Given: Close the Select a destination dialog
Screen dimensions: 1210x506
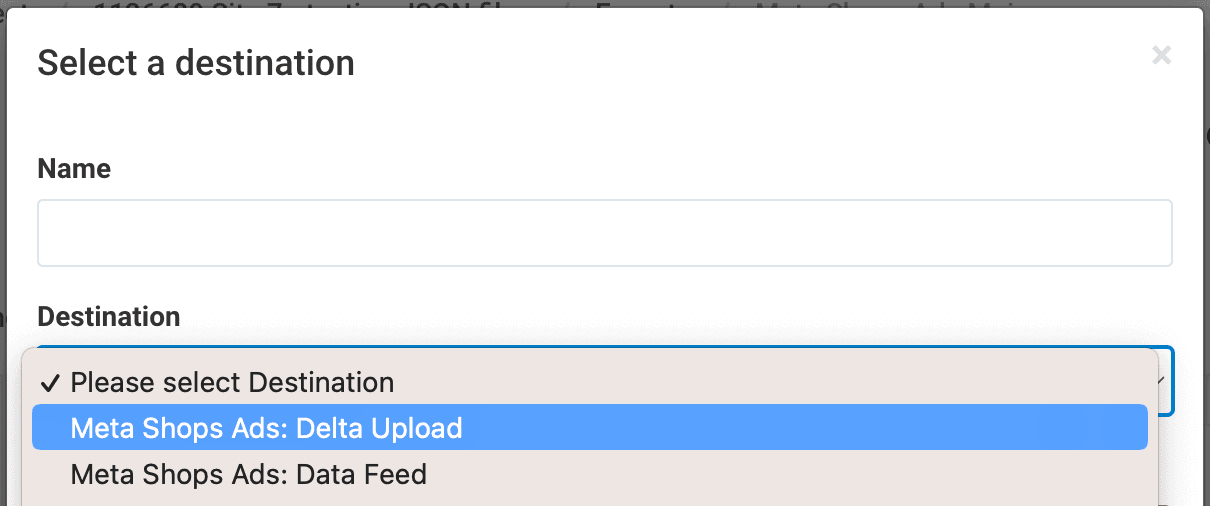Looking at the screenshot, I should 1161,56.
